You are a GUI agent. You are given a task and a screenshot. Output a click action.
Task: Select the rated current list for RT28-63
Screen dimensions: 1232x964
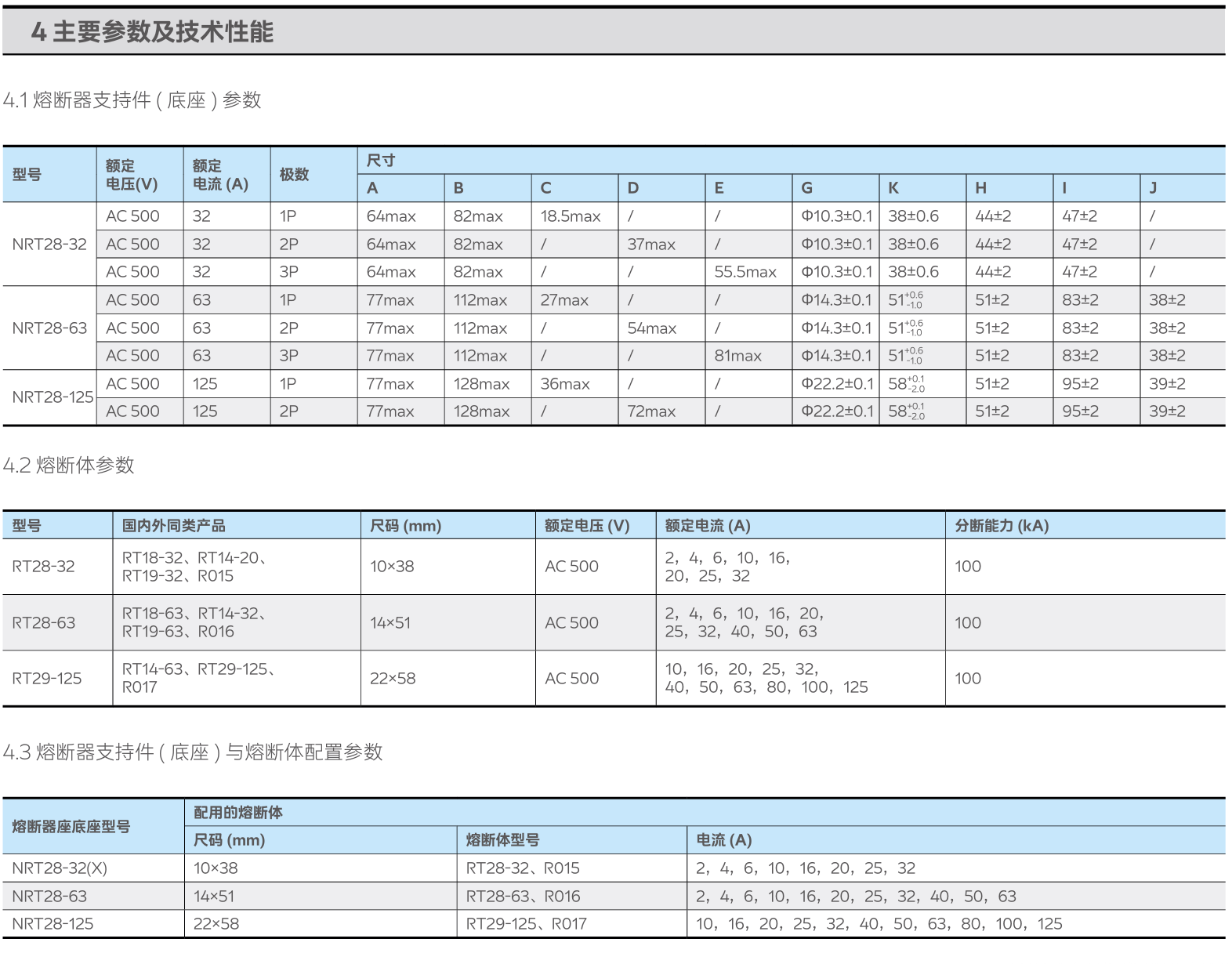(745, 622)
